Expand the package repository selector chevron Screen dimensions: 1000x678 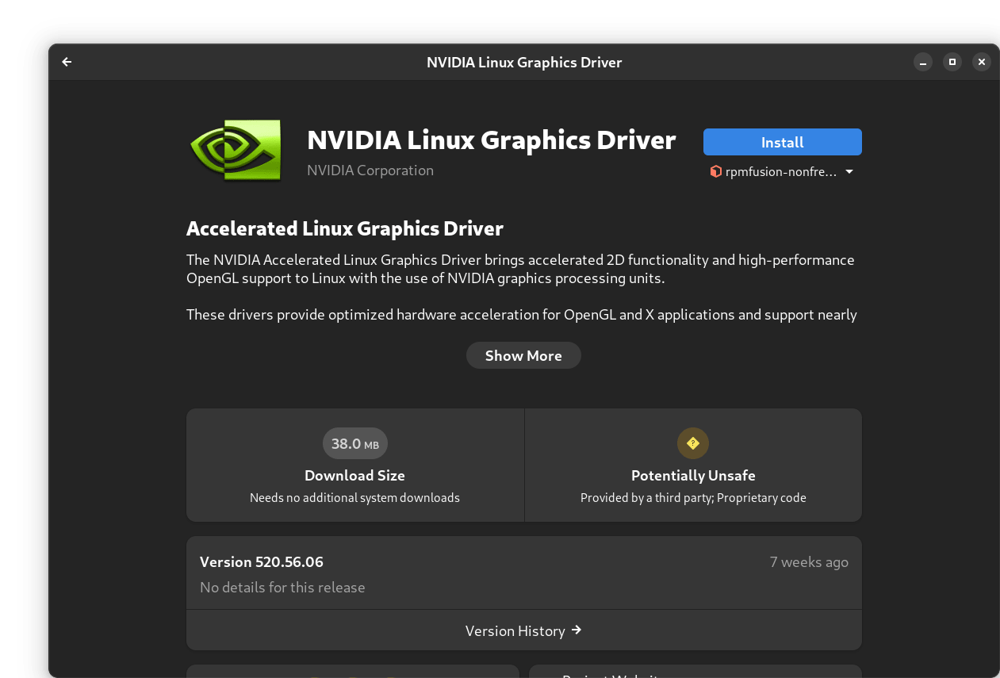pyautogui.click(x=848, y=171)
